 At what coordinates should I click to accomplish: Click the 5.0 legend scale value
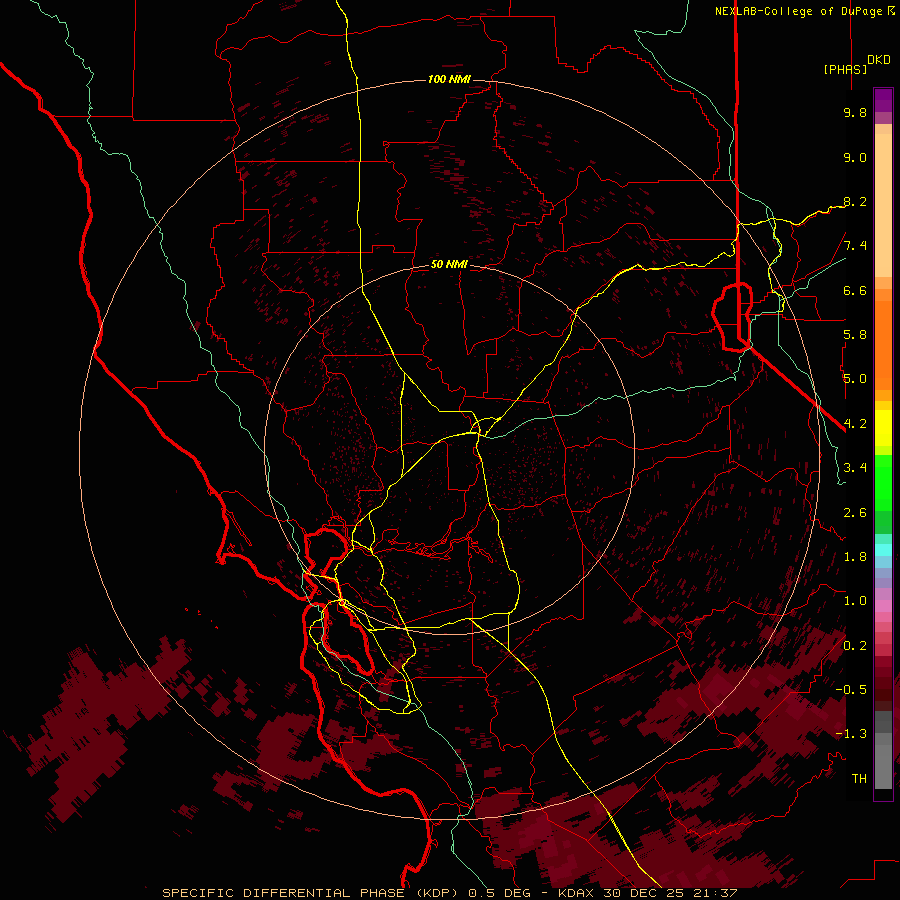click(x=855, y=379)
